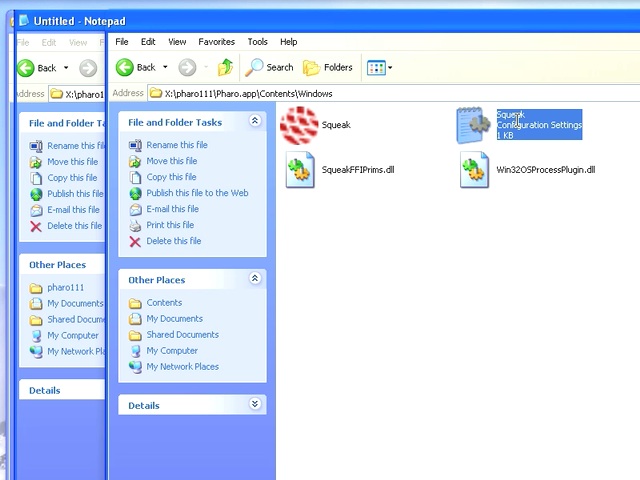
Task: Click E-mail this file link
Action: click(173, 209)
